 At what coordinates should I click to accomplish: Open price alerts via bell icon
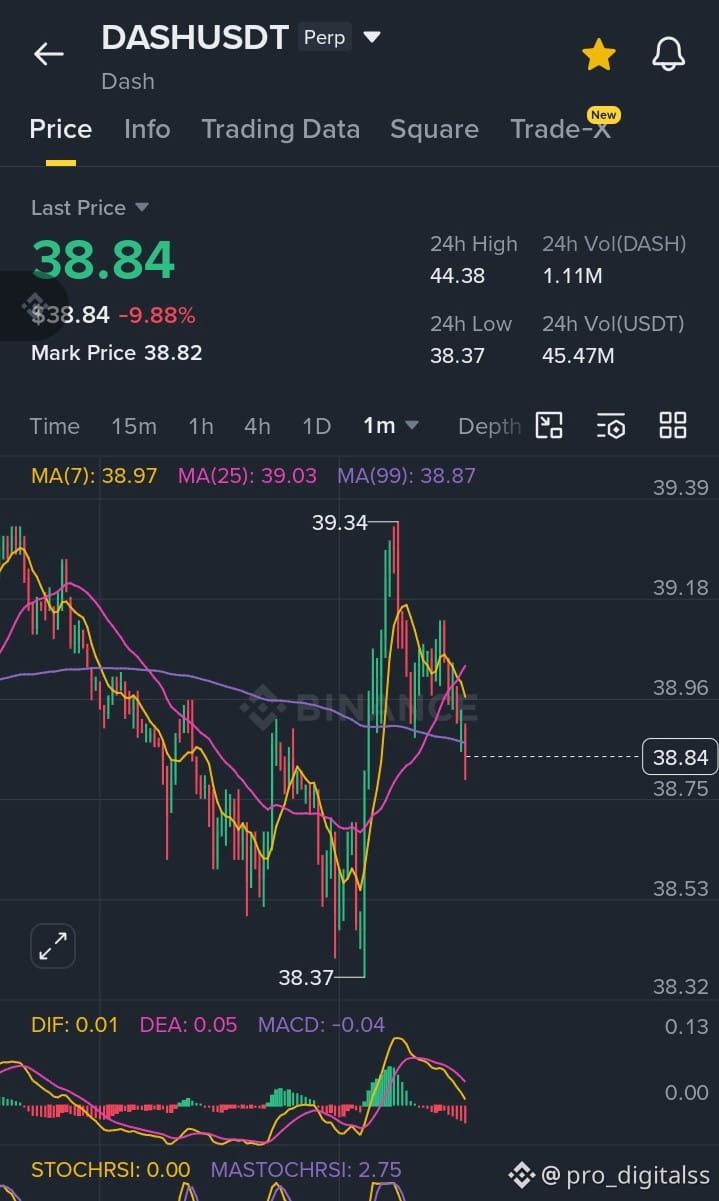pyautogui.click(x=668, y=55)
